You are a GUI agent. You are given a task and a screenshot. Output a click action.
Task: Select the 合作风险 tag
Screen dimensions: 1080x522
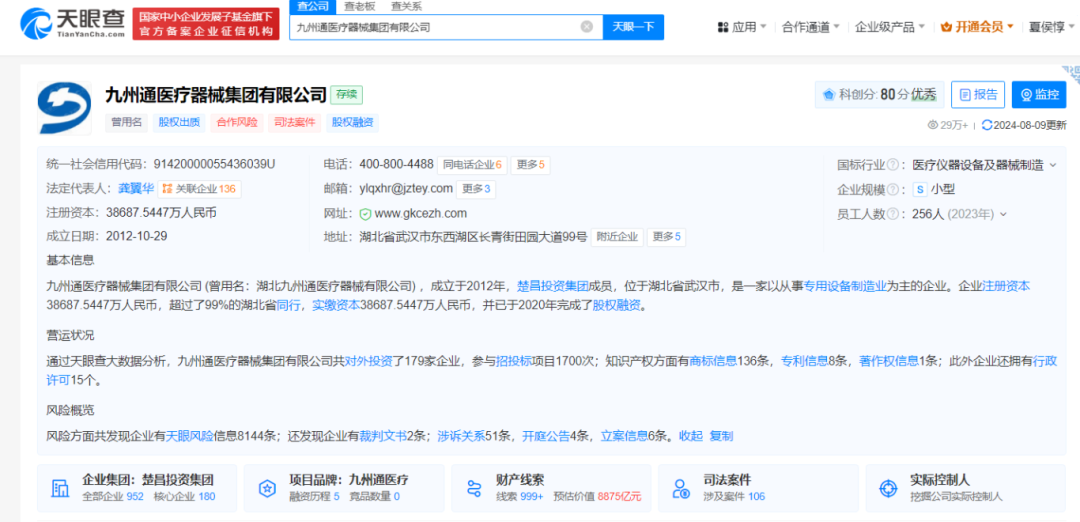[237, 123]
